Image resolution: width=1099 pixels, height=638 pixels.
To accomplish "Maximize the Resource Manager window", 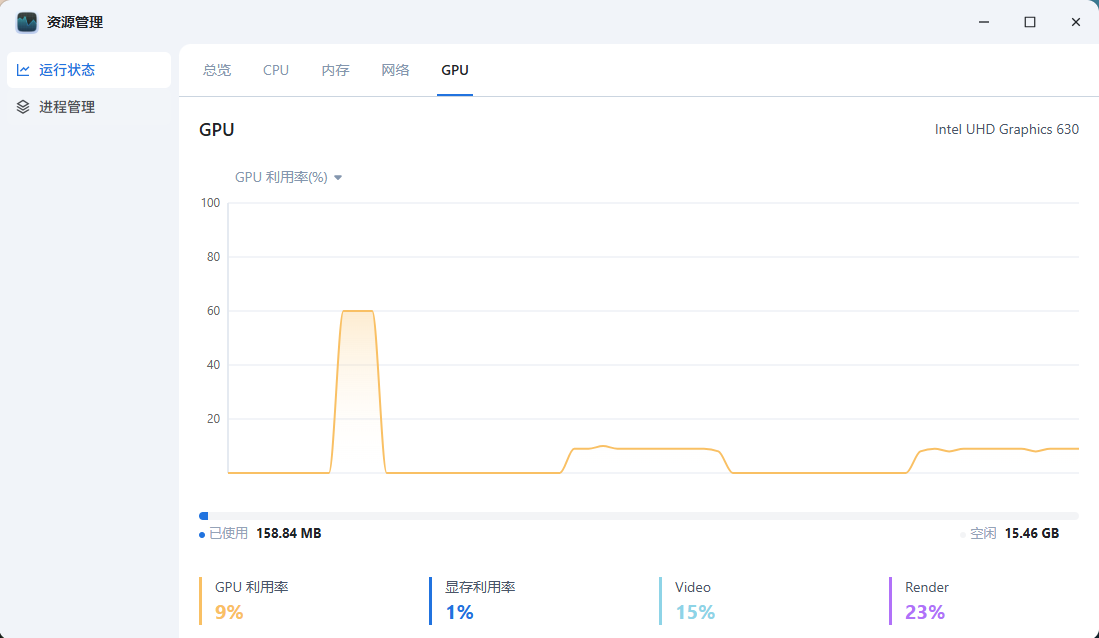I will pos(1029,22).
